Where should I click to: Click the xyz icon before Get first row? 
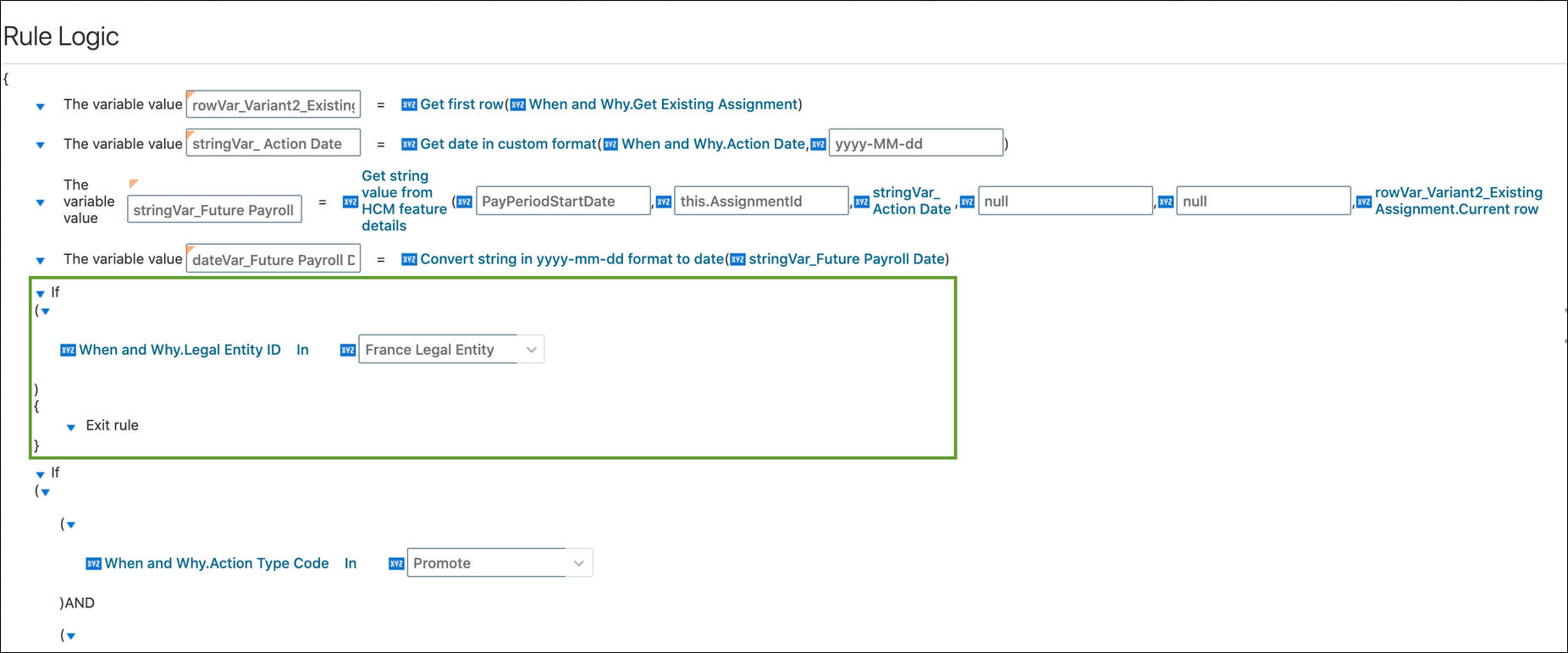409,105
